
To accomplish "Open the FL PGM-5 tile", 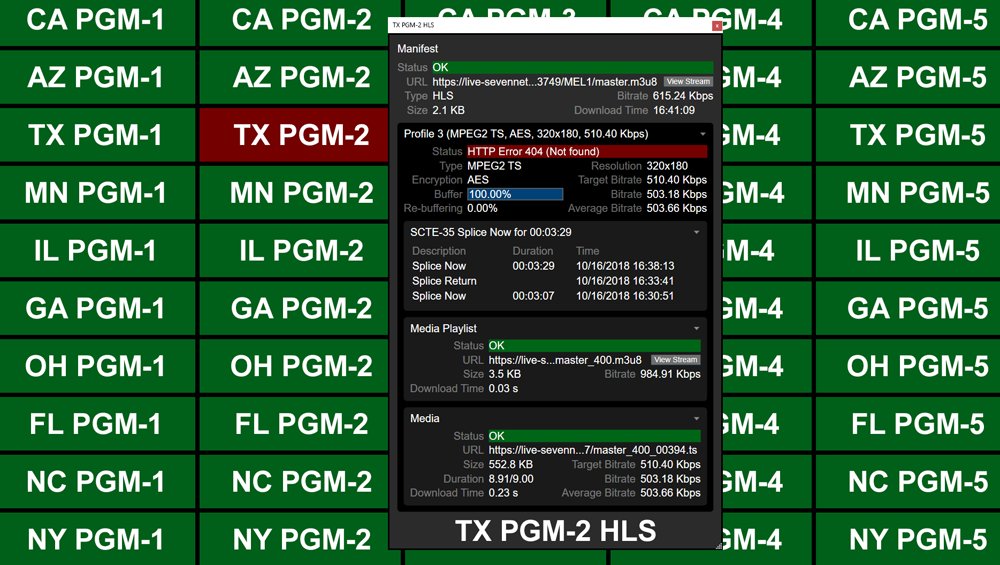I will tap(908, 424).
